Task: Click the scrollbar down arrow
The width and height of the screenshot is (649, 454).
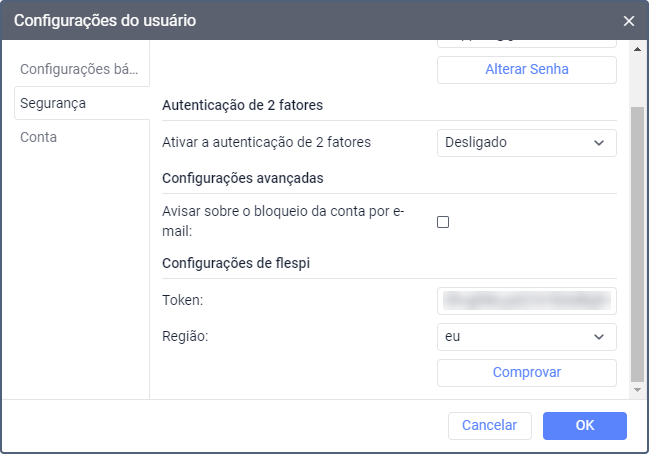Action: point(638,388)
